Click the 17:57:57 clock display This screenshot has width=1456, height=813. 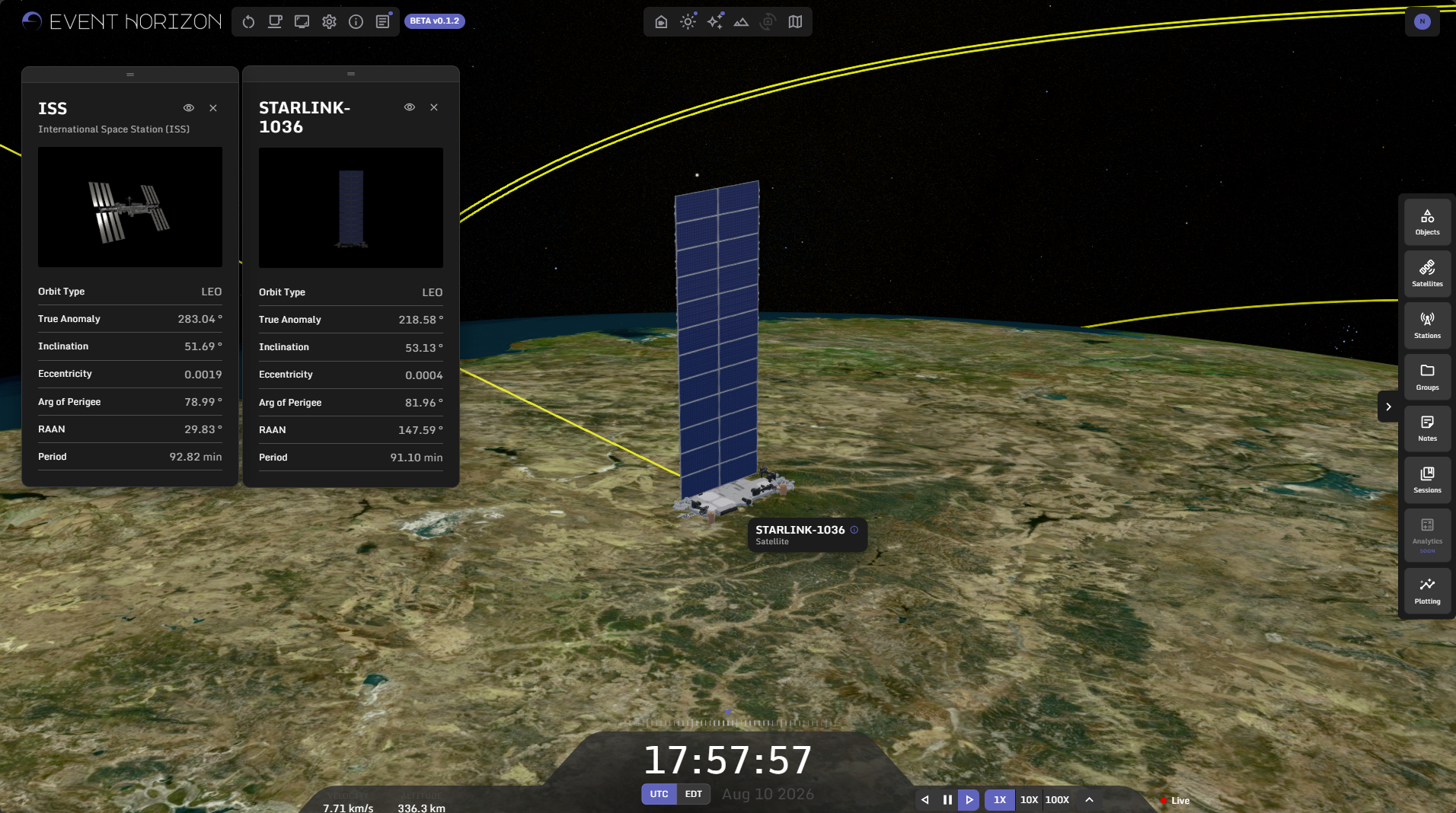(728, 760)
